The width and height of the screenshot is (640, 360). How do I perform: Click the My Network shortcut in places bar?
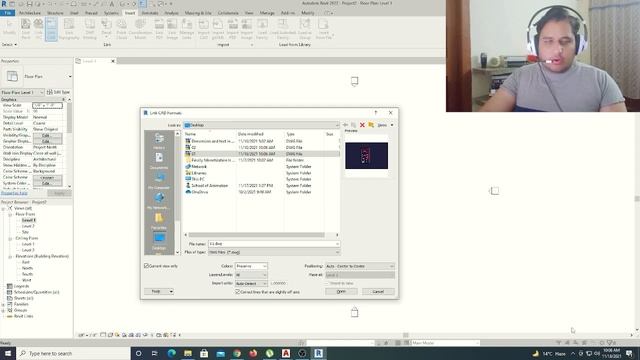159,201
